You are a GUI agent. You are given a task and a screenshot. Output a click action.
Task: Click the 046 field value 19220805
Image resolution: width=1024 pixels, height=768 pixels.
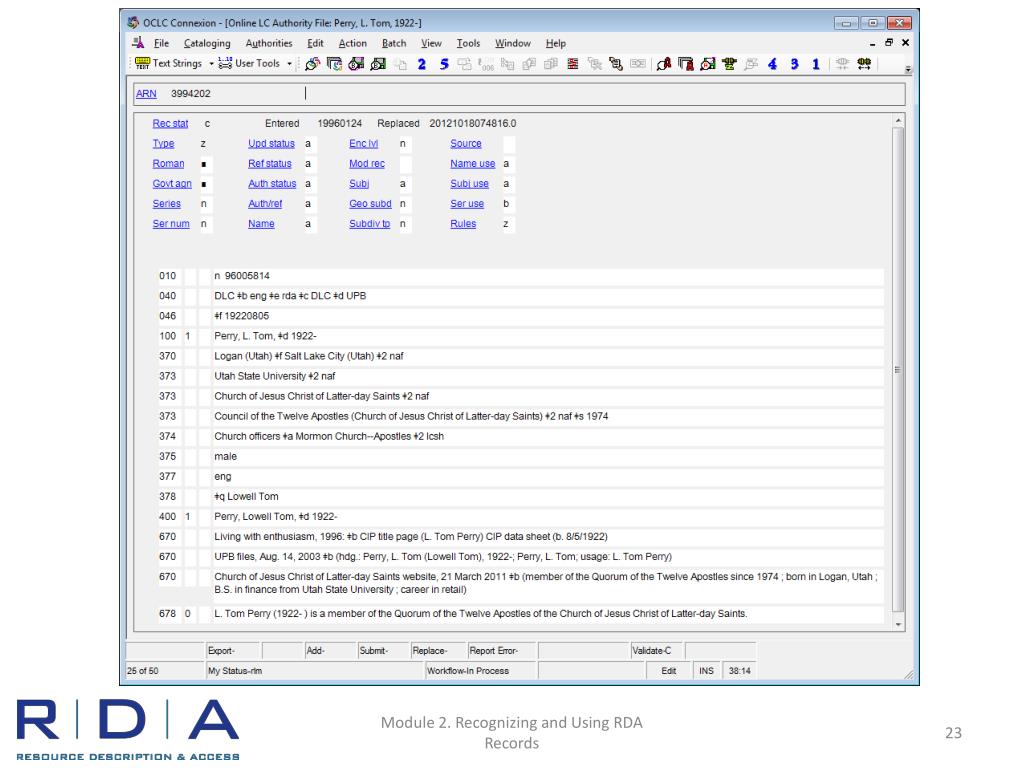pos(547,316)
